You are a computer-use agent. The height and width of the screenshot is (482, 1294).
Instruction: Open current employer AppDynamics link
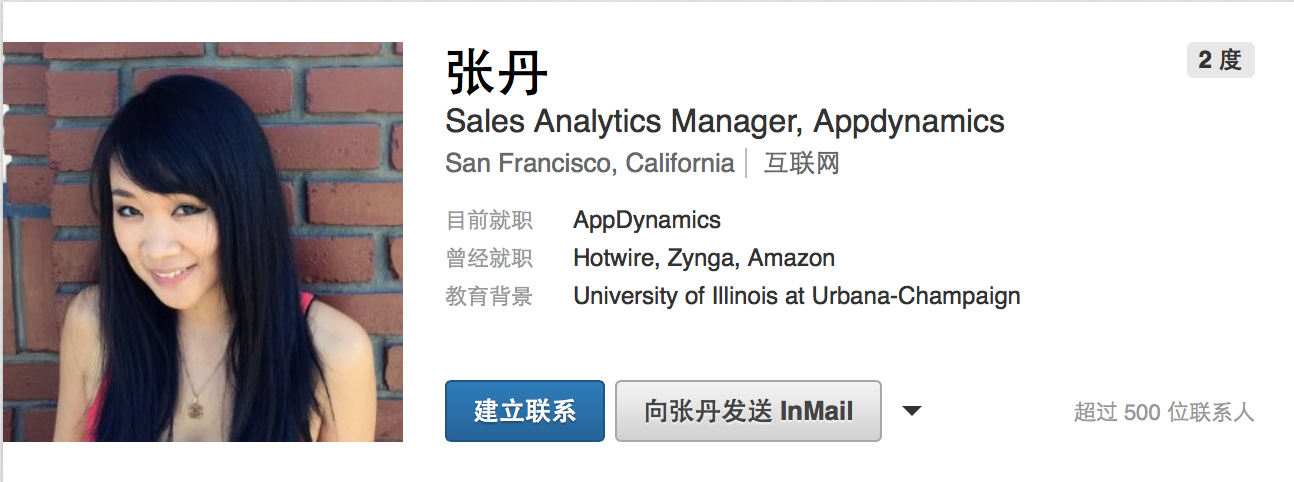[646, 220]
